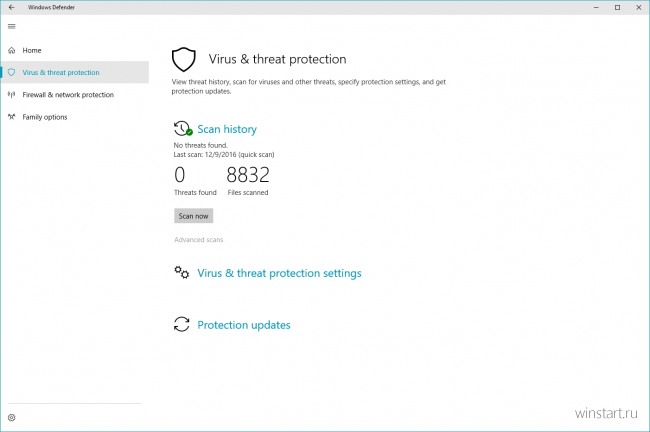This screenshot has width=650, height=432.
Task: Open settings via the gear icon at bottom left
Action: click(12, 417)
